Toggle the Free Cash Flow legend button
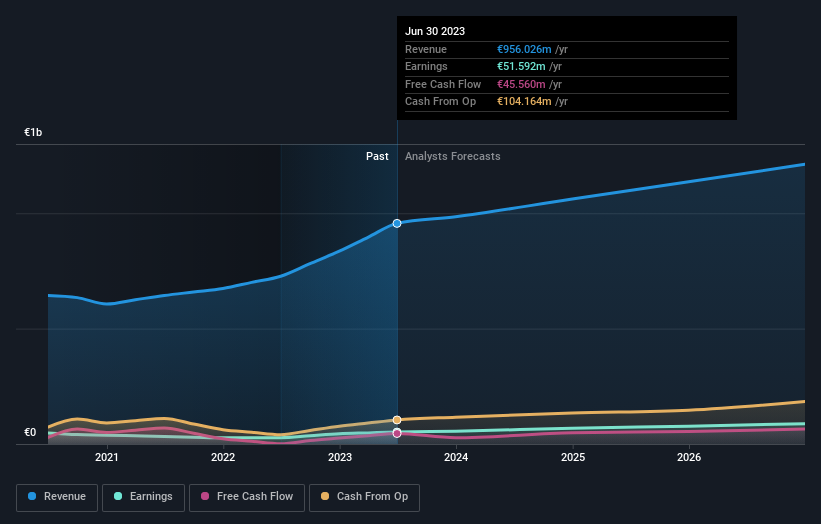Viewport: 821px width, 524px height. pyautogui.click(x=247, y=497)
